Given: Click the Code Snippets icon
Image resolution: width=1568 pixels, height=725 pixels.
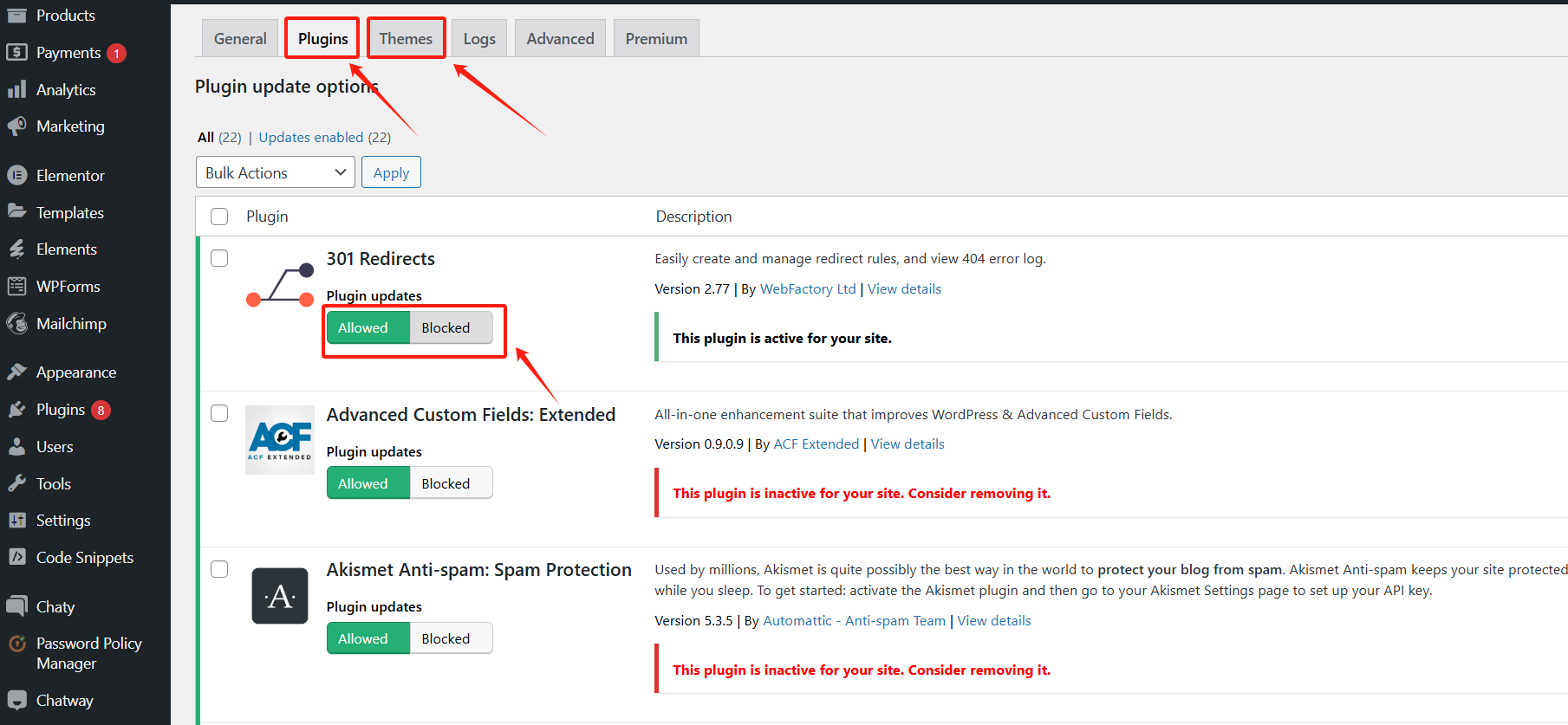Looking at the screenshot, I should coord(16,557).
